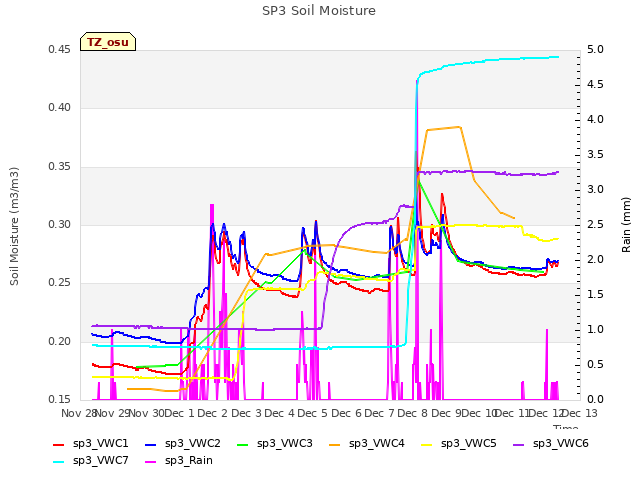Image resolution: width=640 pixels, height=480 pixels.
Task: Click the orange sp3_VWC4 legend swatch
Action: click(x=335, y=444)
